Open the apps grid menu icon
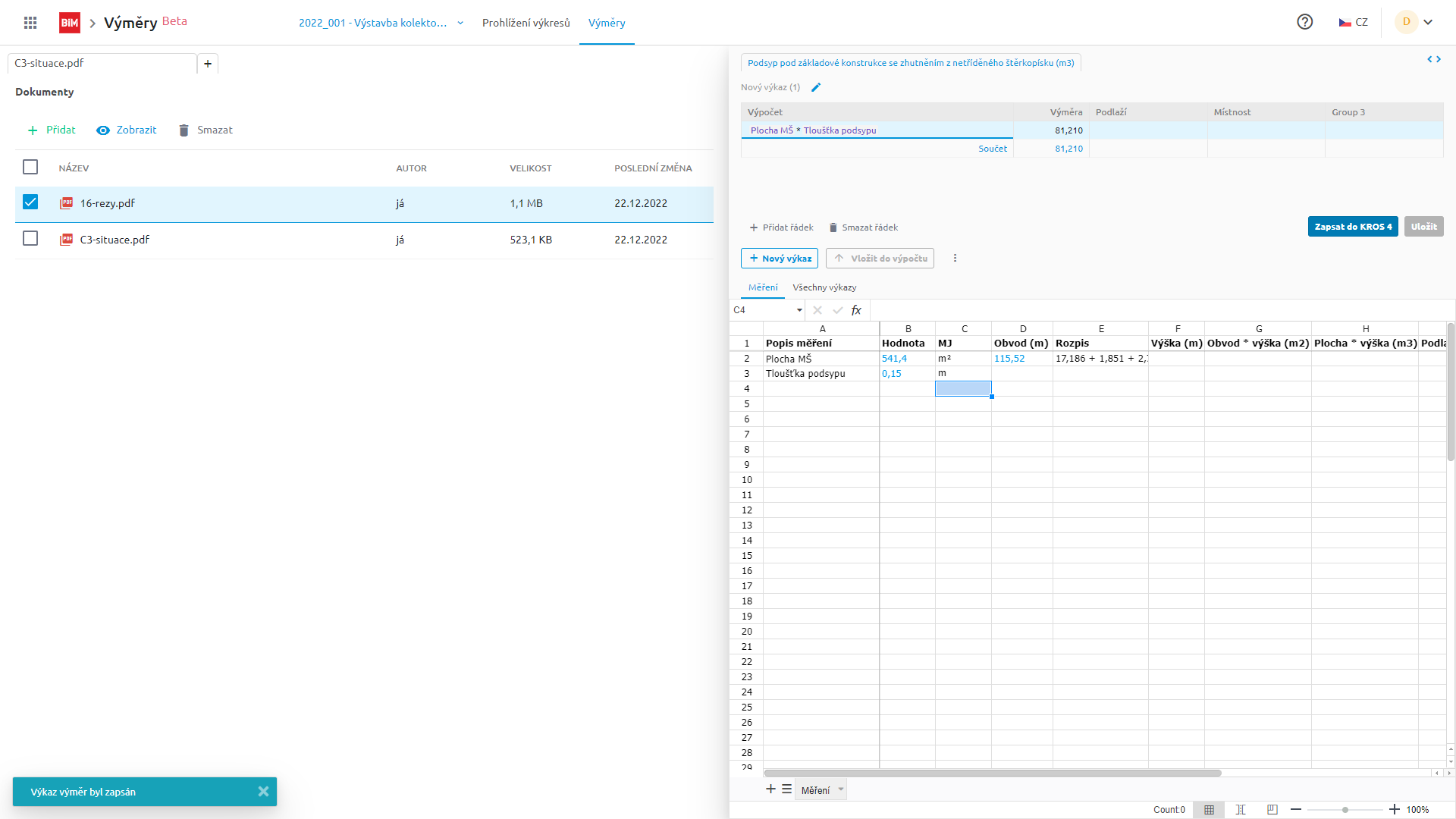Screen dimensions: 1456x819 click(30, 23)
